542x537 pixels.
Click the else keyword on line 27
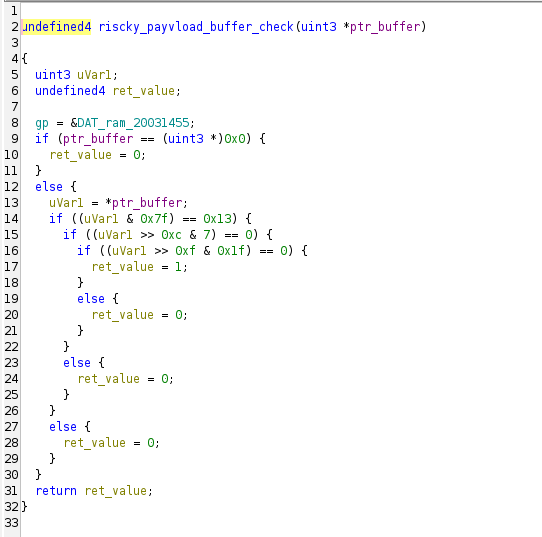(63, 427)
